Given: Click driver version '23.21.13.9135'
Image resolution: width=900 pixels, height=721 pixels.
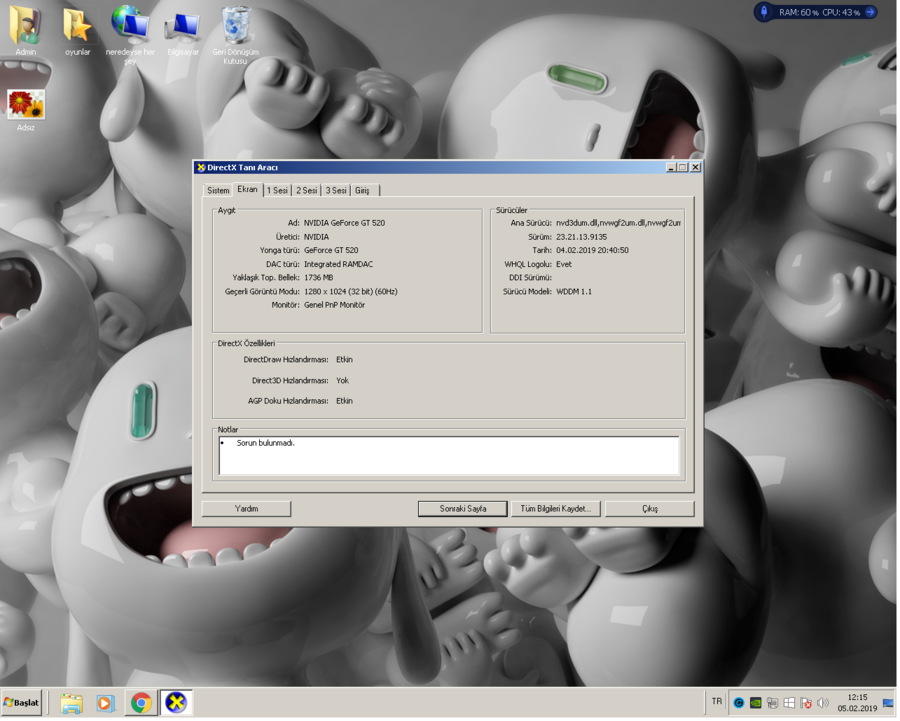Looking at the screenshot, I should 581,237.
